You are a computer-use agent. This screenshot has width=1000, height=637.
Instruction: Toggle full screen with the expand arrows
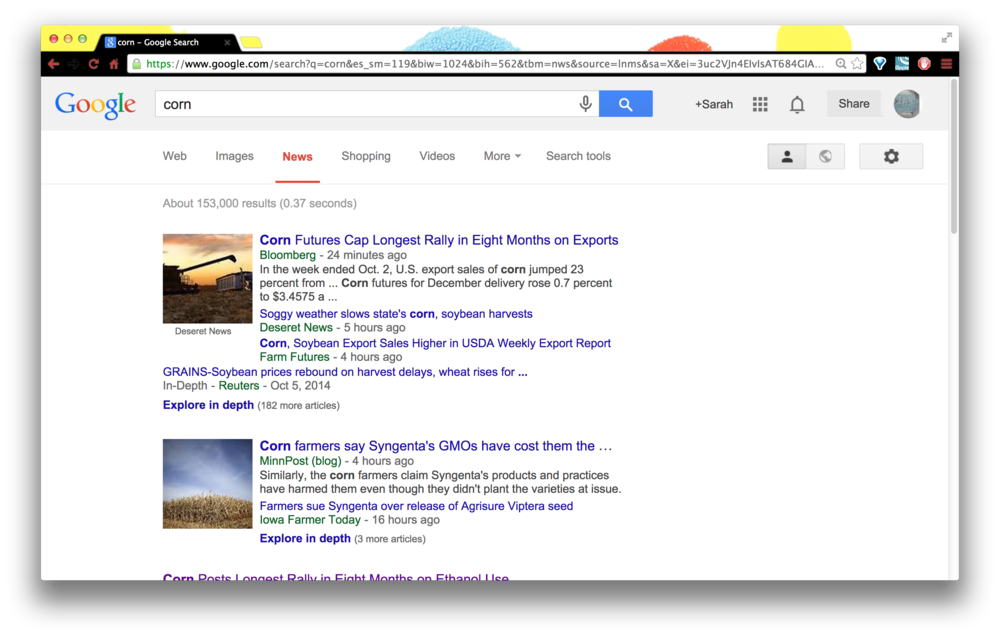[946, 38]
